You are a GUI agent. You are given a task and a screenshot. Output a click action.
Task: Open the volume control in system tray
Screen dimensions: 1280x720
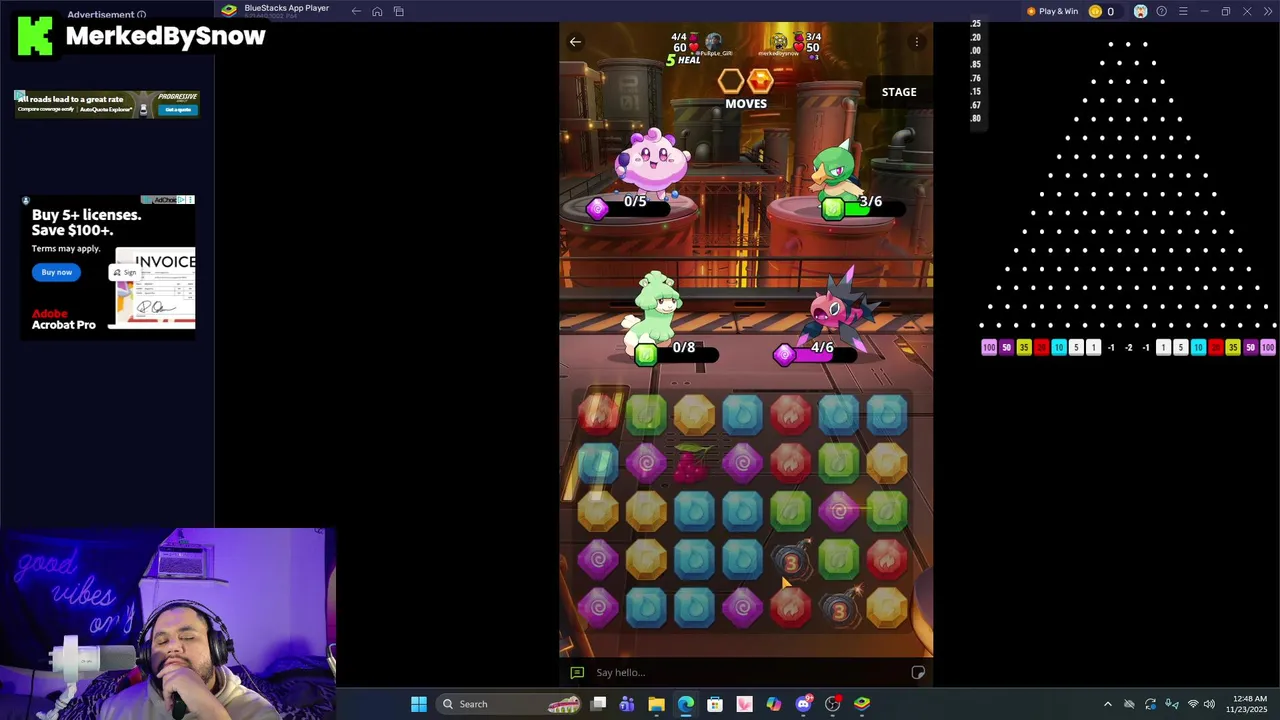tap(1209, 704)
